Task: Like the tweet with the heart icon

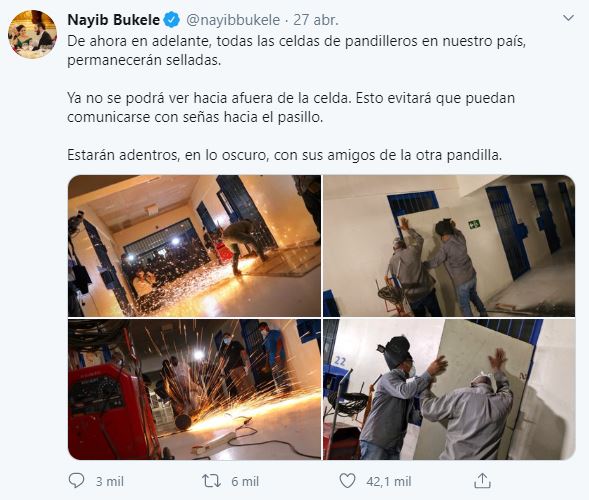Action: tap(347, 481)
